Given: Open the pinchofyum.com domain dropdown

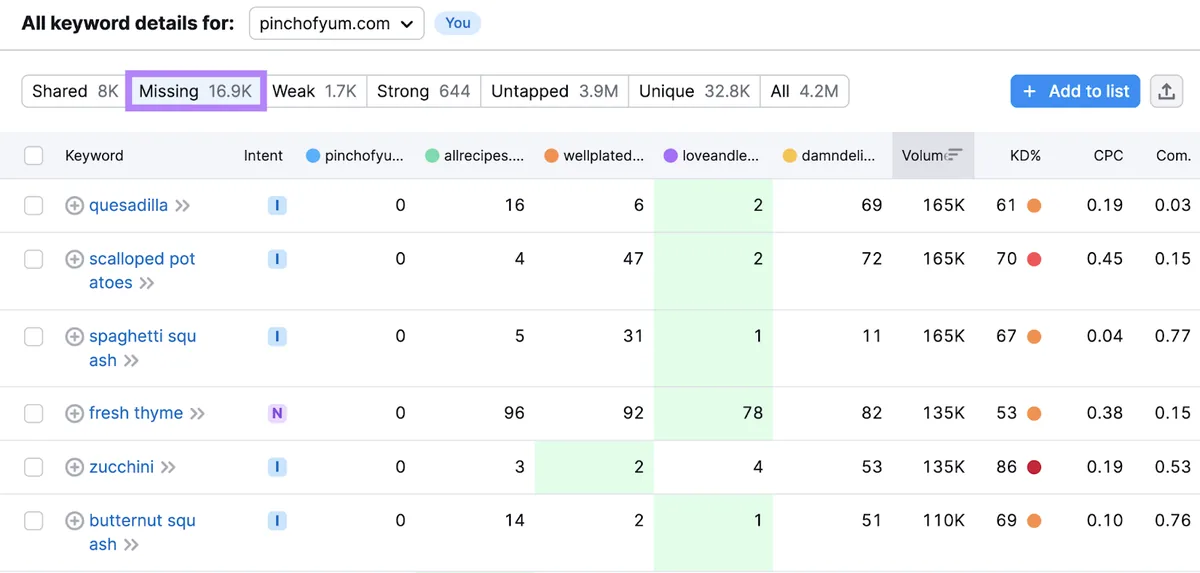Looking at the screenshot, I should pos(336,23).
